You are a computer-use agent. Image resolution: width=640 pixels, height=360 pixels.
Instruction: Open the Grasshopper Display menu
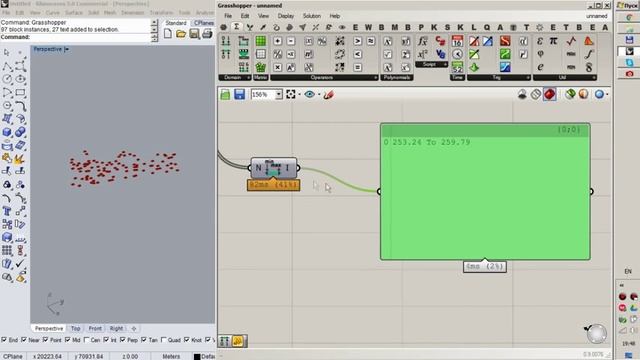pos(286,16)
